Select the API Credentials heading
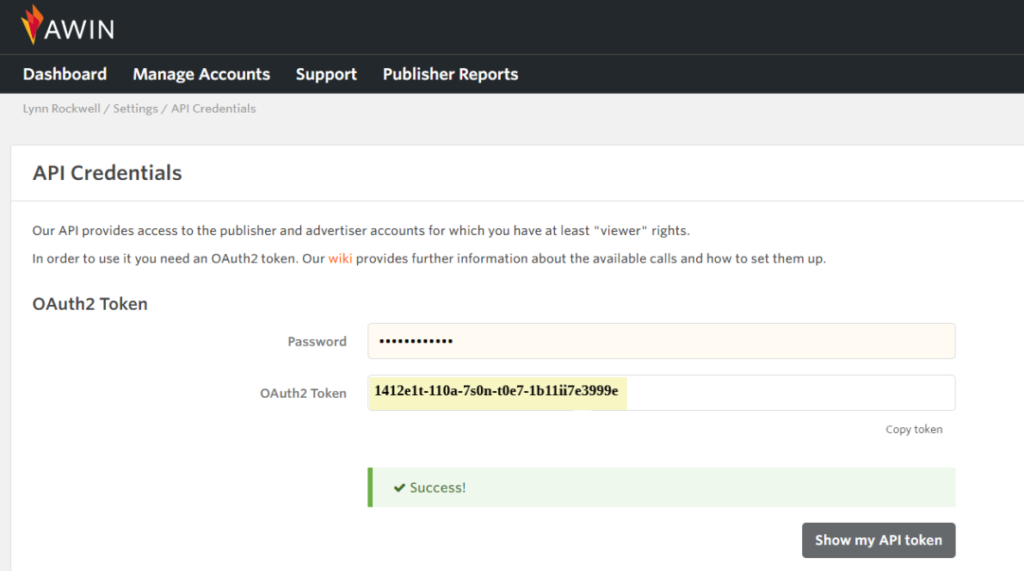 [107, 173]
